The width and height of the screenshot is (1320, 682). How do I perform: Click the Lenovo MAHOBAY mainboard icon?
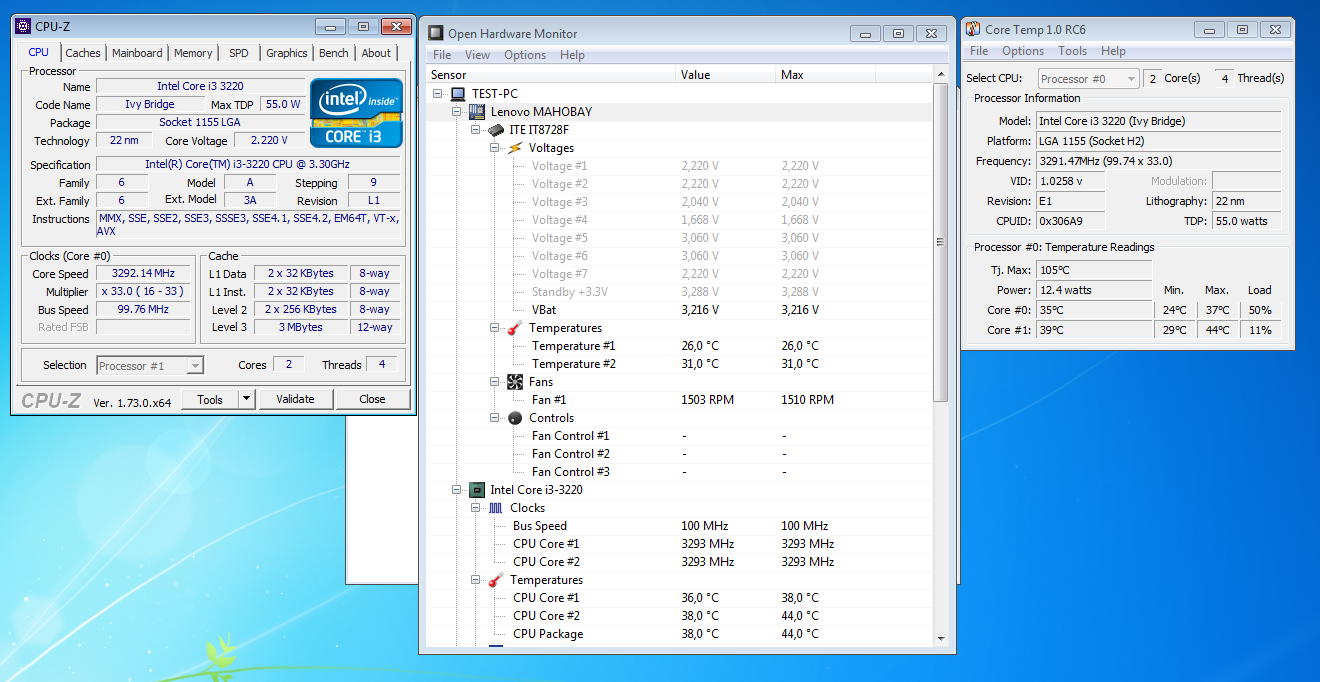(x=477, y=112)
